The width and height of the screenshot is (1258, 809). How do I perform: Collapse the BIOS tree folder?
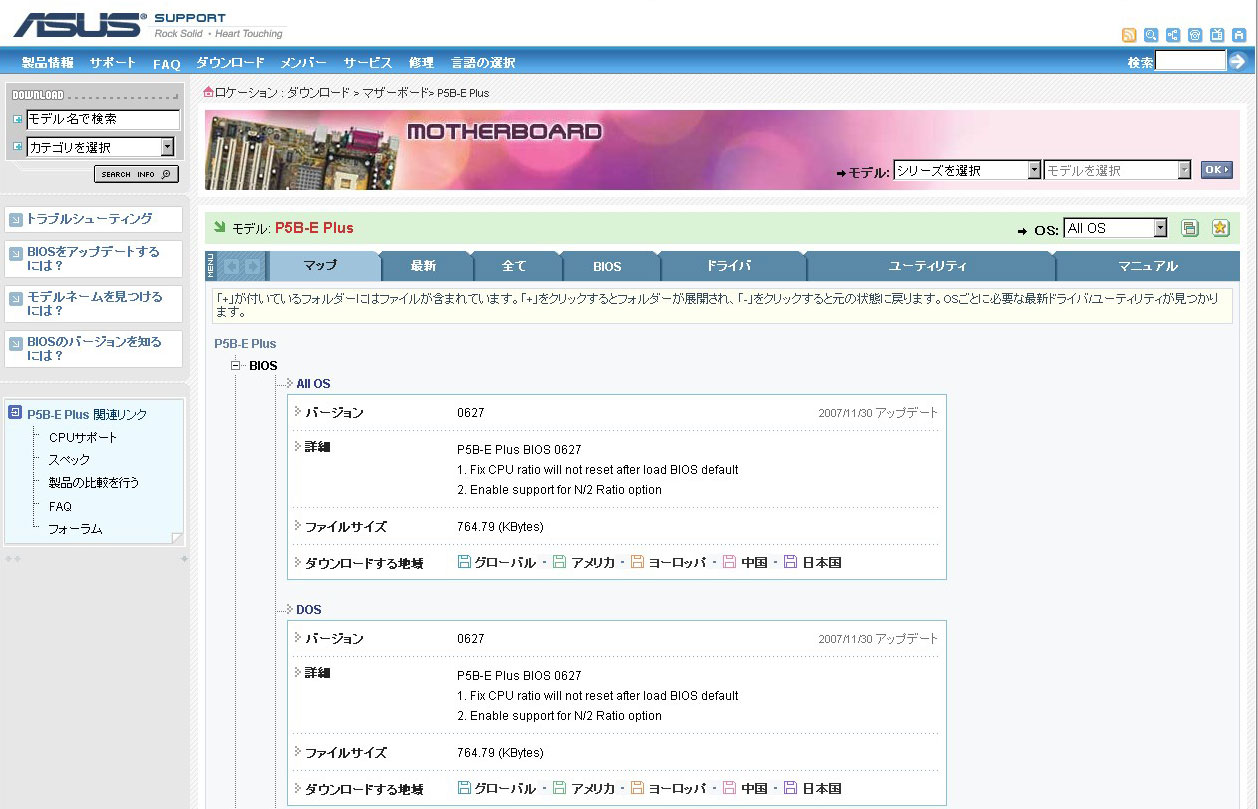pyautogui.click(x=236, y=365)
